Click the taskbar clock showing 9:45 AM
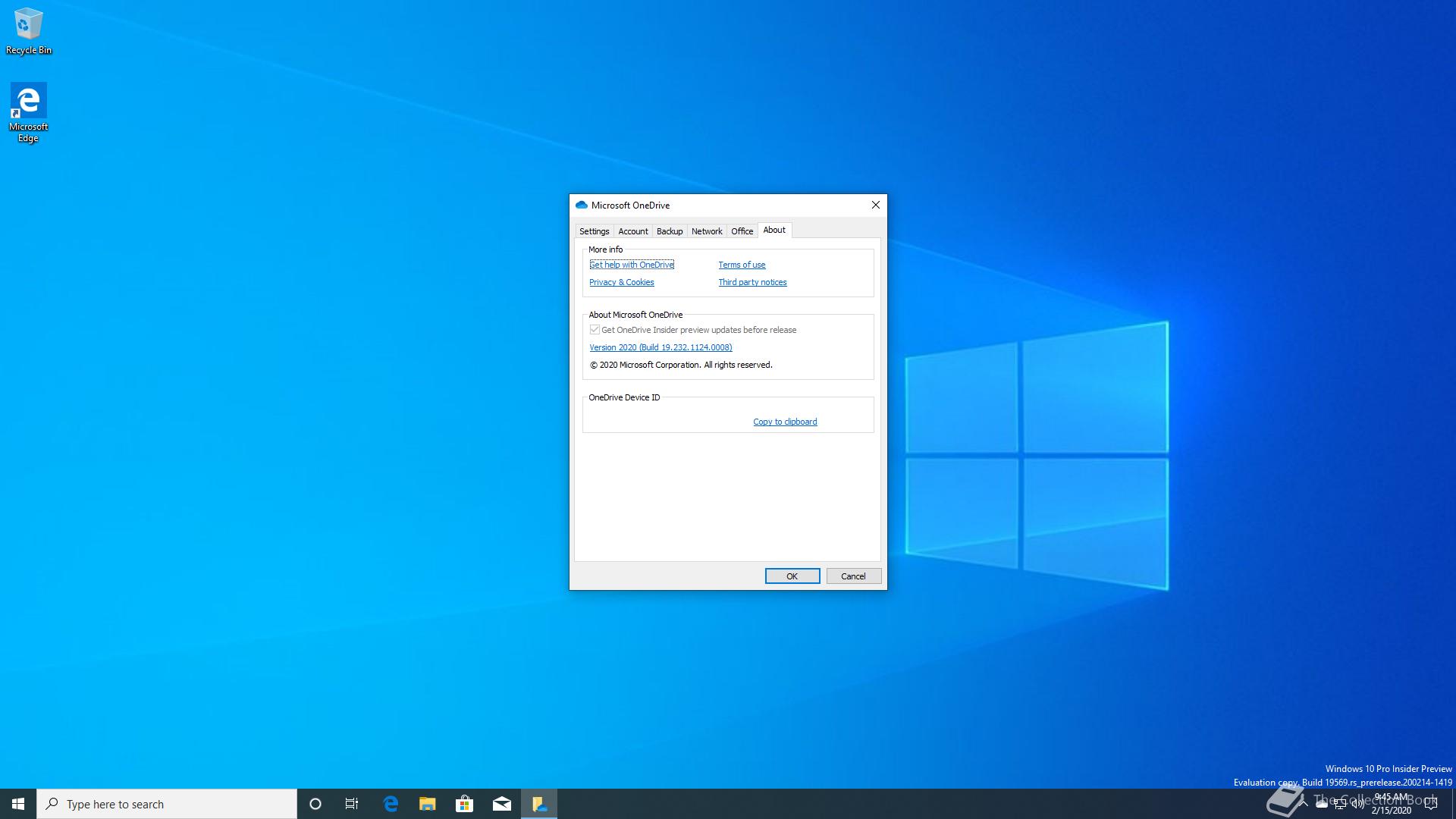This screenshot has width=1456, height=819. pos(1391,804)
